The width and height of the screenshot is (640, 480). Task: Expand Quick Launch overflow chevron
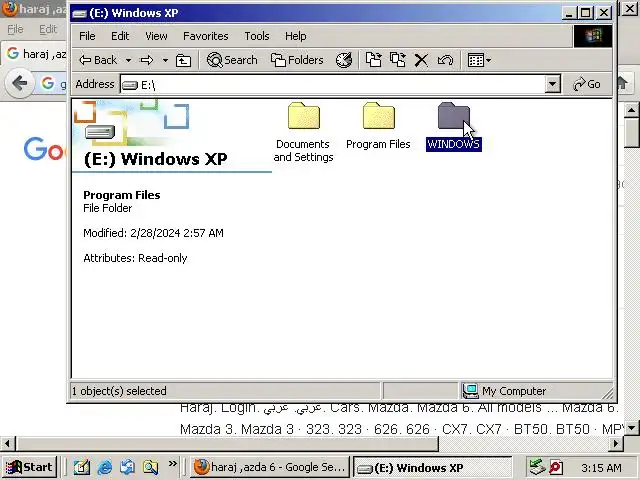point(173,464)
